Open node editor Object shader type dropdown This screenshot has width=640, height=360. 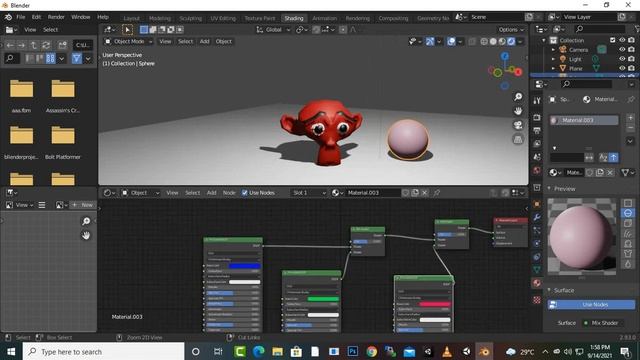[x=140, y=193]
